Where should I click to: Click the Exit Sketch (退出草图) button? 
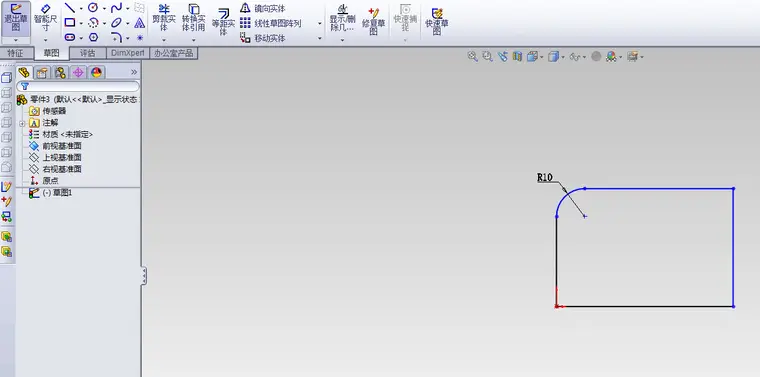tap(16, 18)
